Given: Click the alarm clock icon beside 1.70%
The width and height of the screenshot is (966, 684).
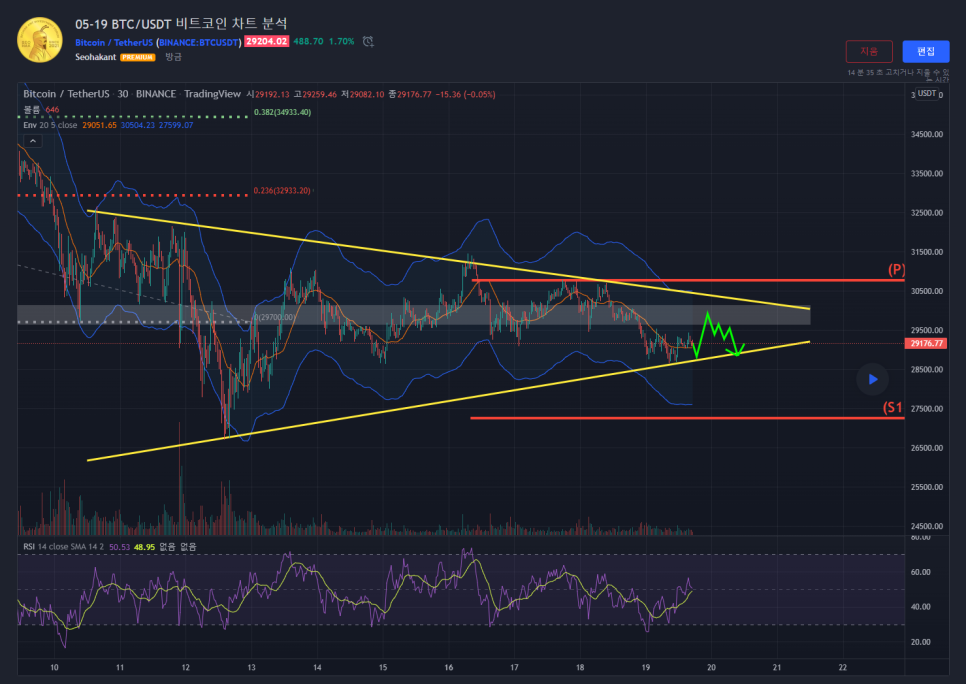Looking at the screenshot, I should [368, 42].
